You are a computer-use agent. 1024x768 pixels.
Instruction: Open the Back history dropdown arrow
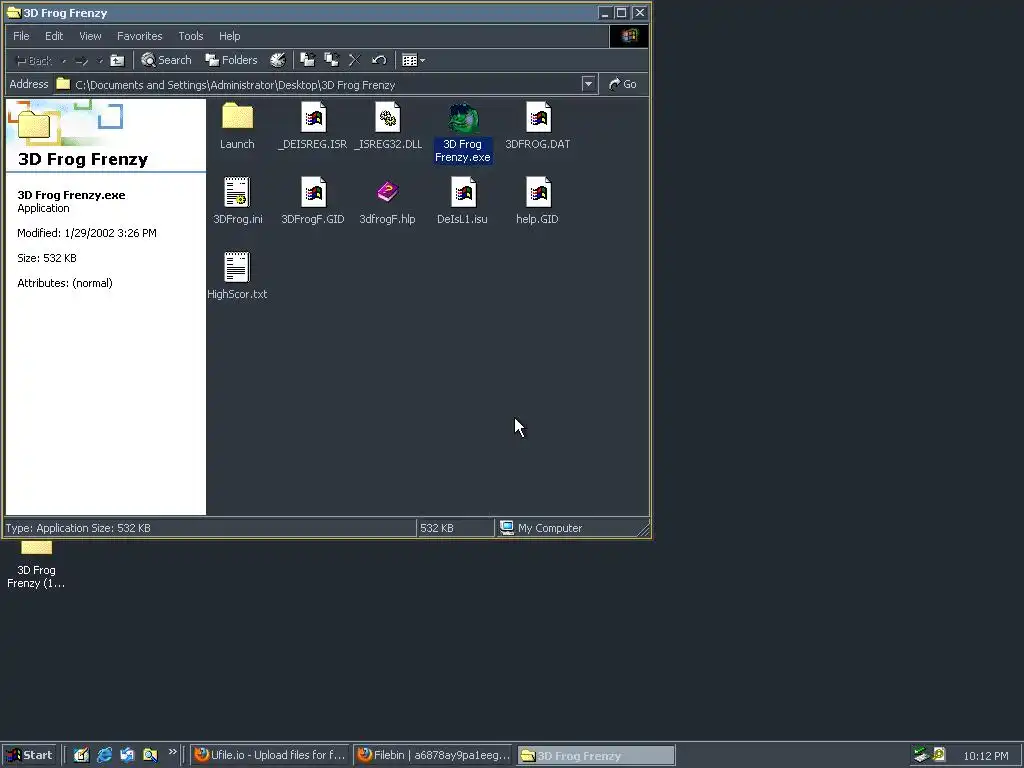[63, 61]
